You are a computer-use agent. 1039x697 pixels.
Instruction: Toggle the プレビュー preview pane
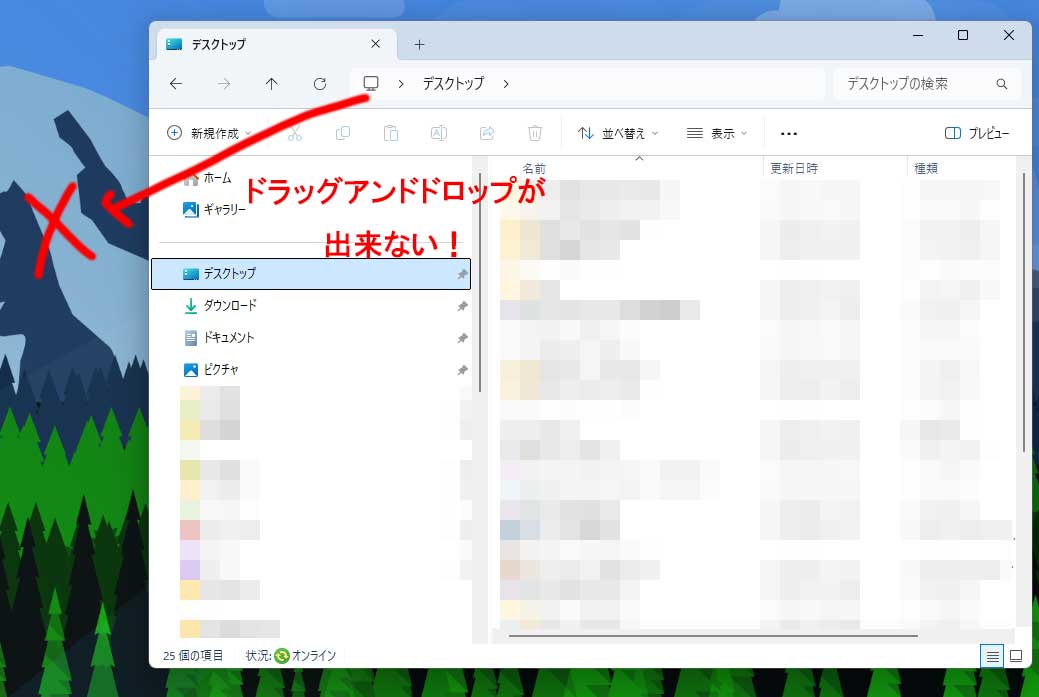pyautogui.click(x=977, y=133)
